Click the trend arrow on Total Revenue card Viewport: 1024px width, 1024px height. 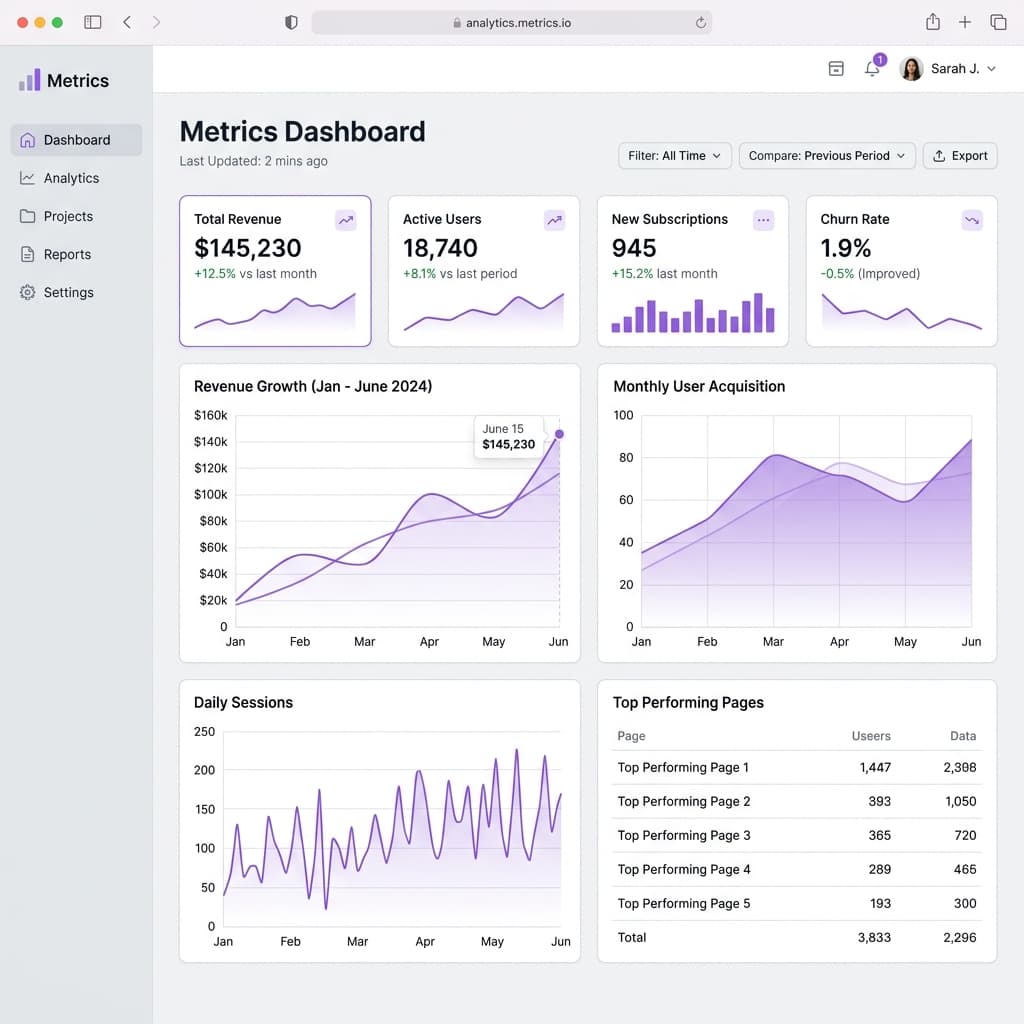click(346, 220)
